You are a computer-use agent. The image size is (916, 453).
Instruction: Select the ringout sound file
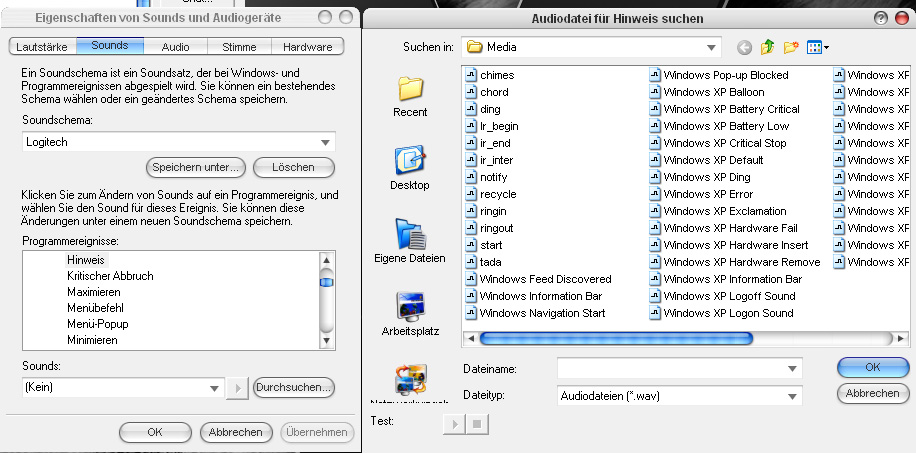point(490,228)
